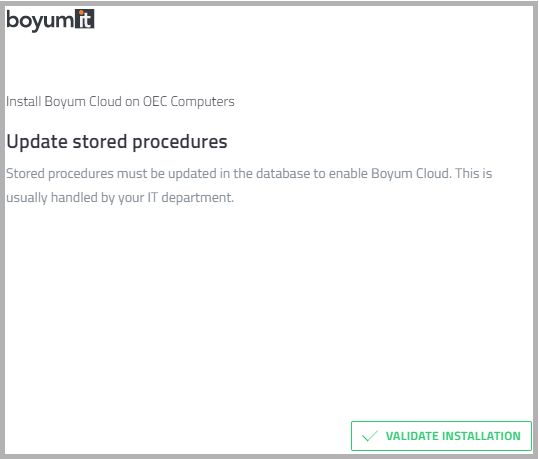Click the dark 'it' square in logo
Viewport: 539px width, 459px height.
click(85, 19)
